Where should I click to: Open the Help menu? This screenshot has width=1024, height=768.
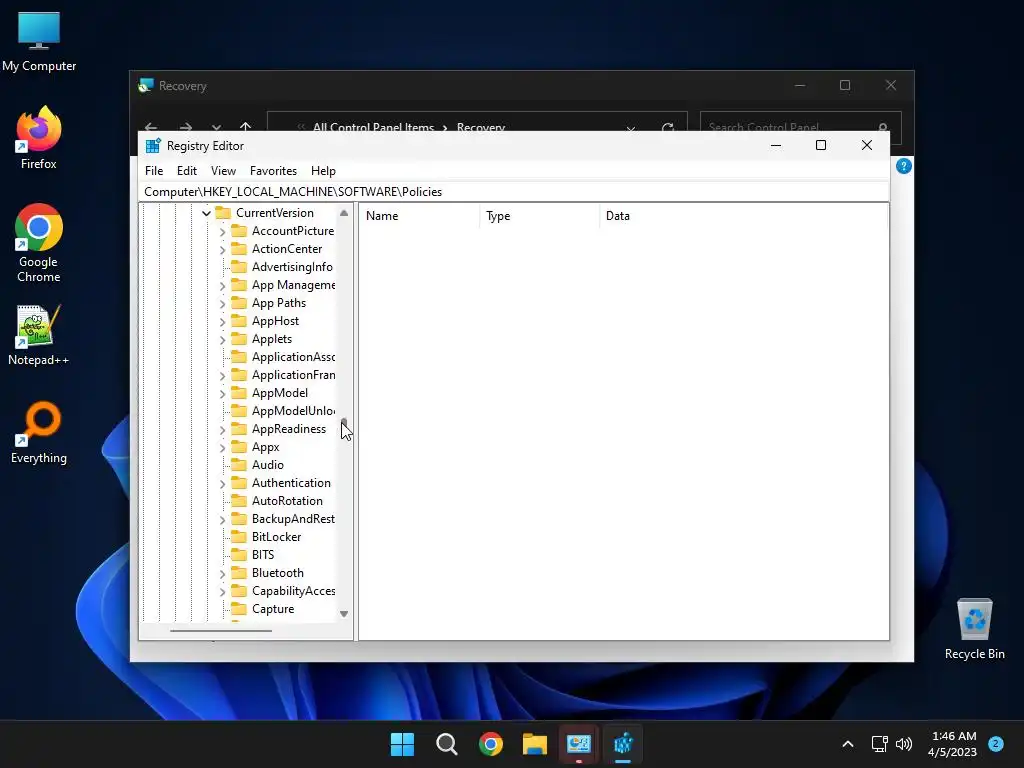tap(323, 170)
